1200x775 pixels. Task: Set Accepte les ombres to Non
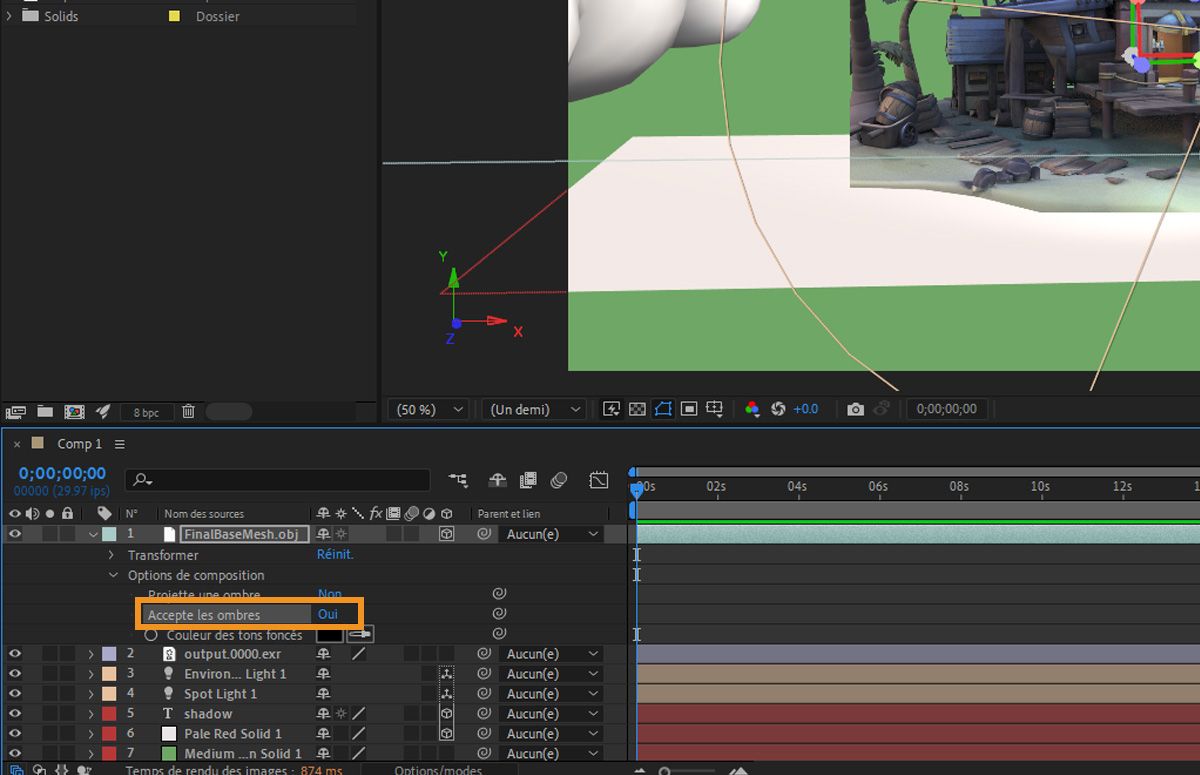point(330,613)
